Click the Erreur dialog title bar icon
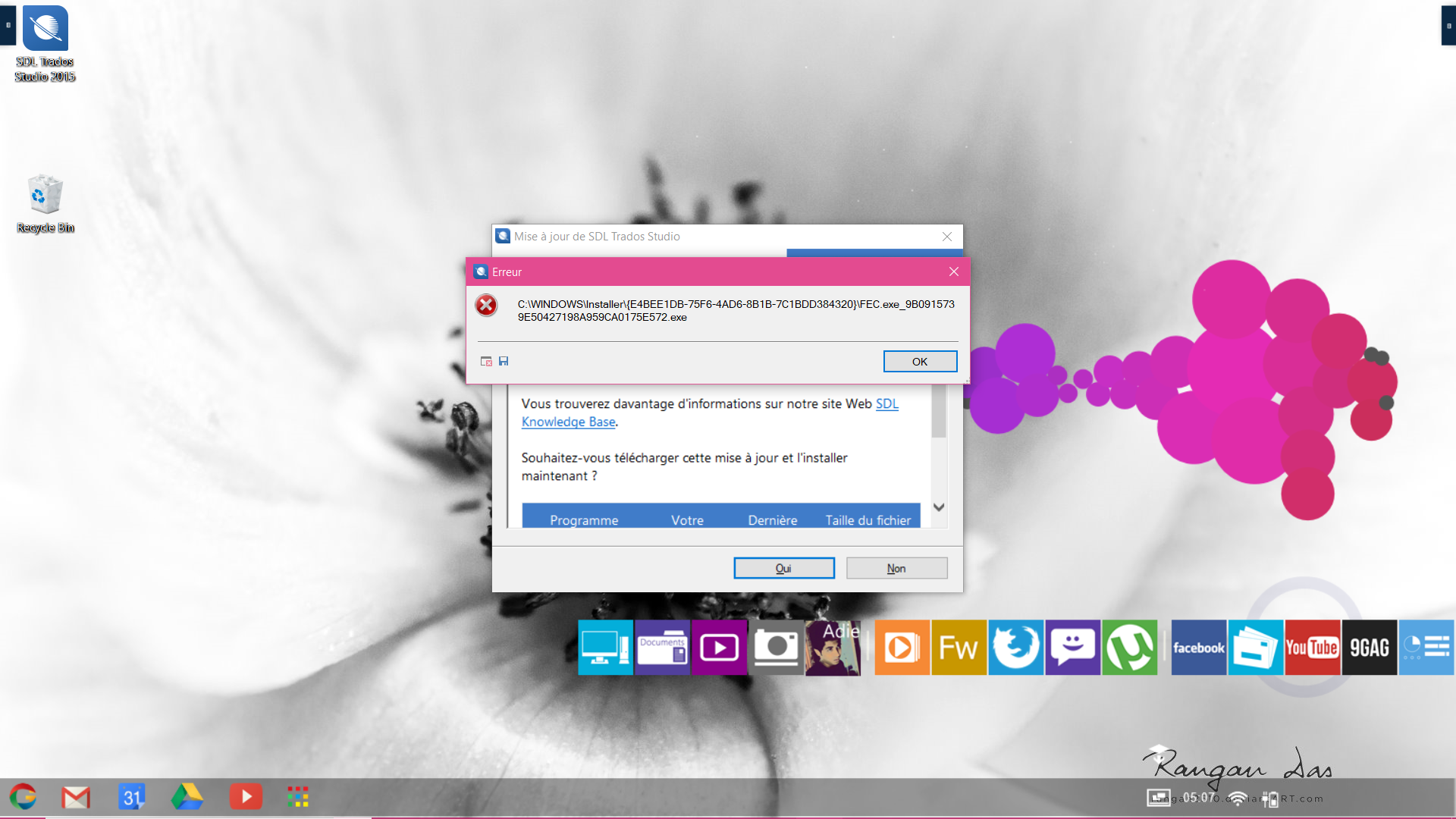Viewport: 1456px width, 819px height. coord(480,271)
